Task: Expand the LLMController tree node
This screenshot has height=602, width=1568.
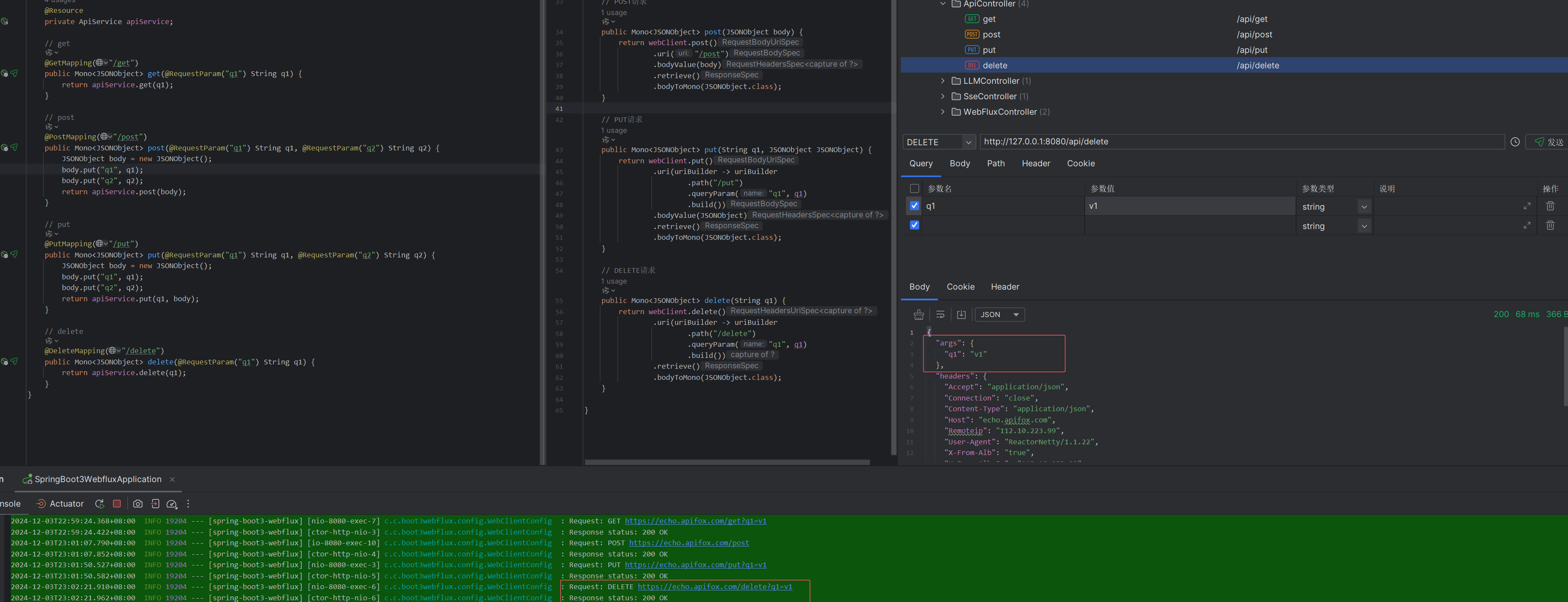Action: tap(942, 80)
